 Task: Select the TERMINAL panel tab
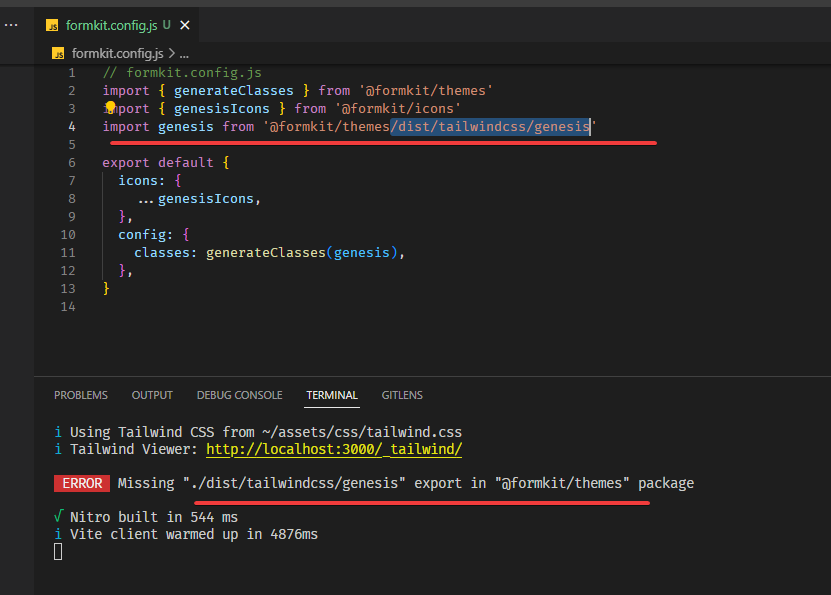pos(332,395)
